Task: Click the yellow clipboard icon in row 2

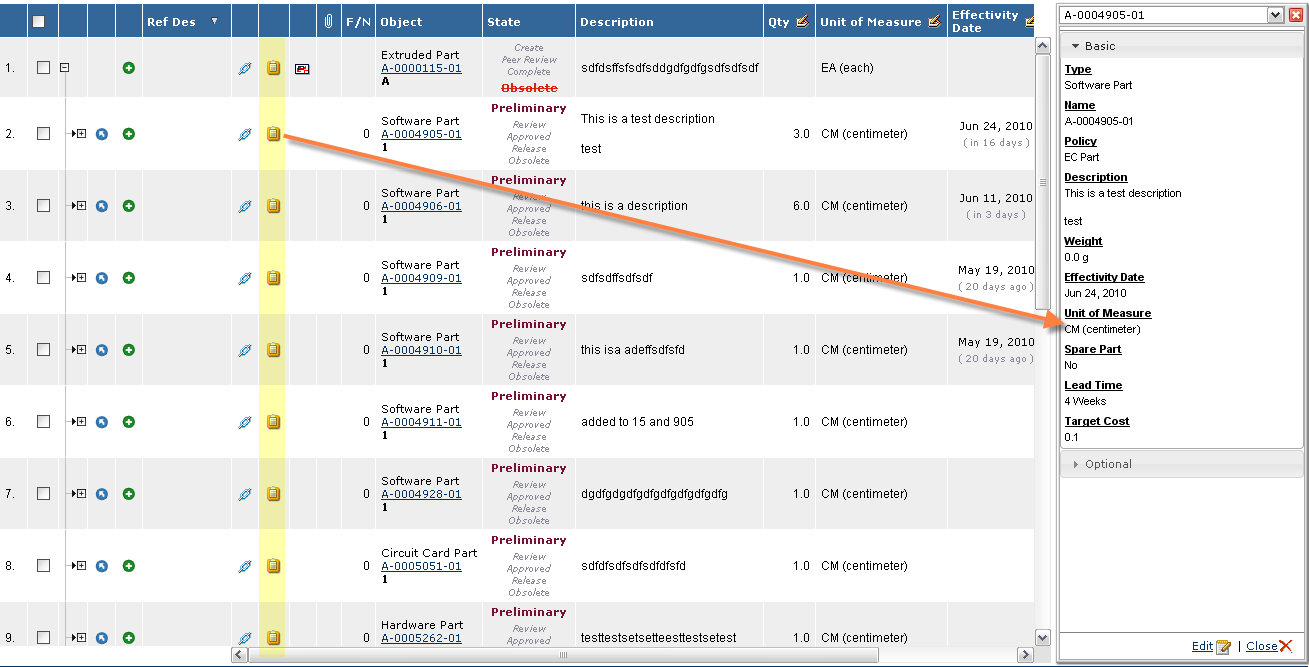Action: [273, 134]
